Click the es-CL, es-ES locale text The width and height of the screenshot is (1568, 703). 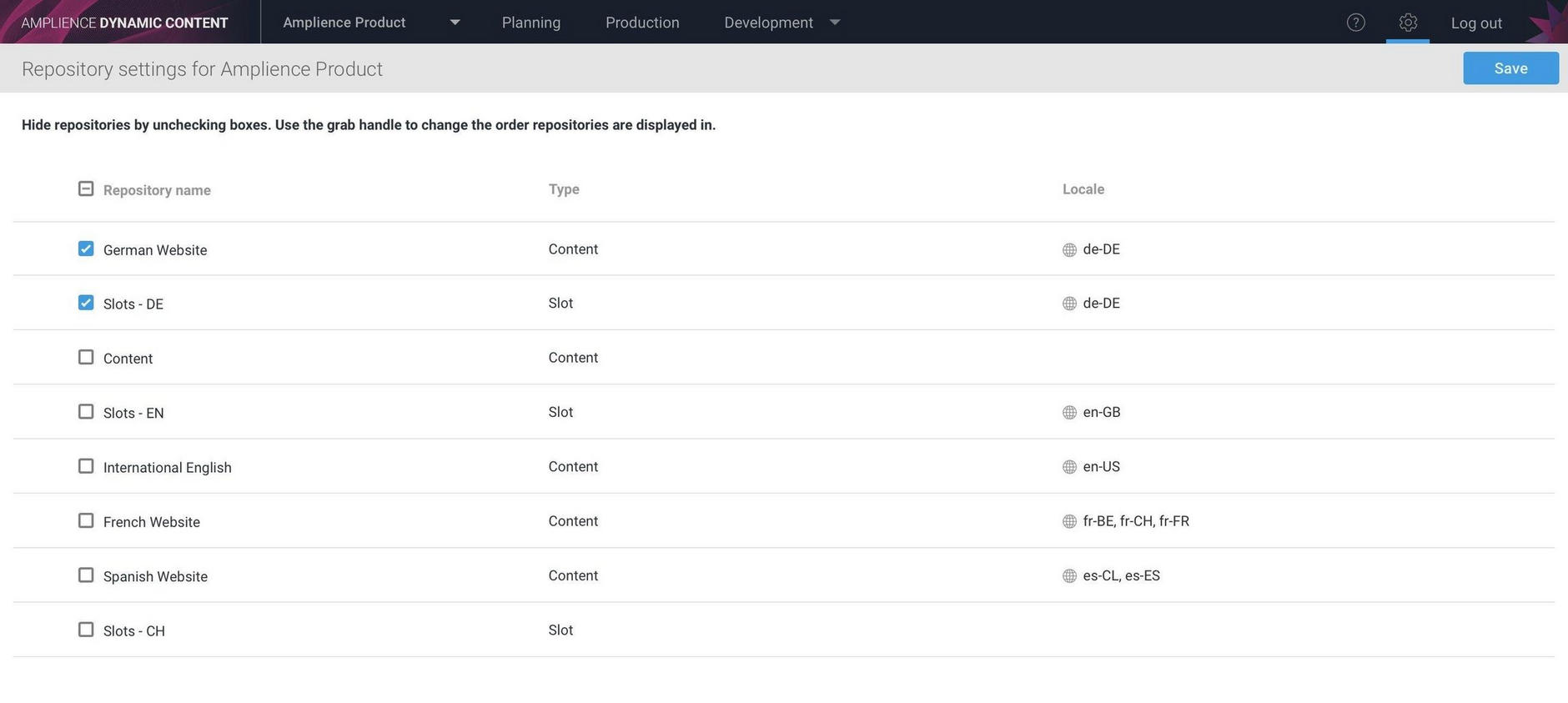coord(1122,575)
